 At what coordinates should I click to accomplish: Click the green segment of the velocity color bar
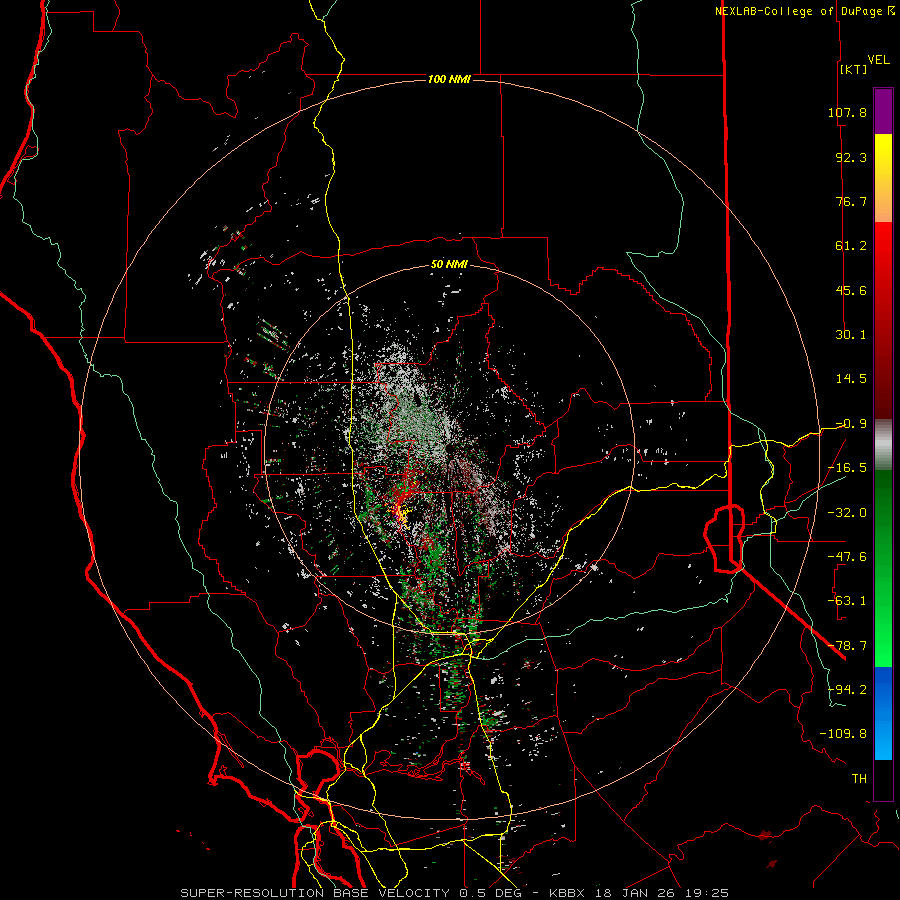coord(883,568)
